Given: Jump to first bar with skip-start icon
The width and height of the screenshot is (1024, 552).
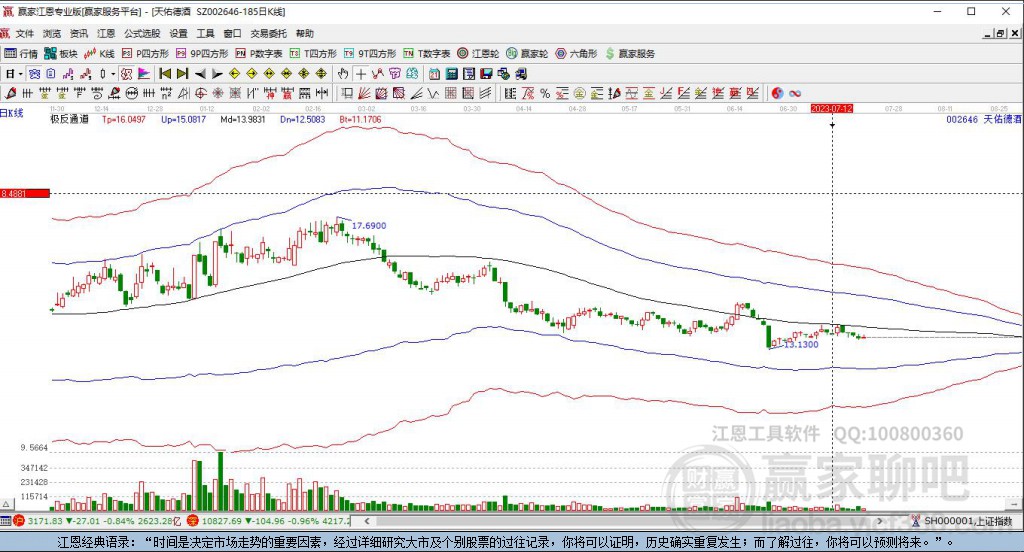Looking at the screenshot, I should (x=165, y=74).
